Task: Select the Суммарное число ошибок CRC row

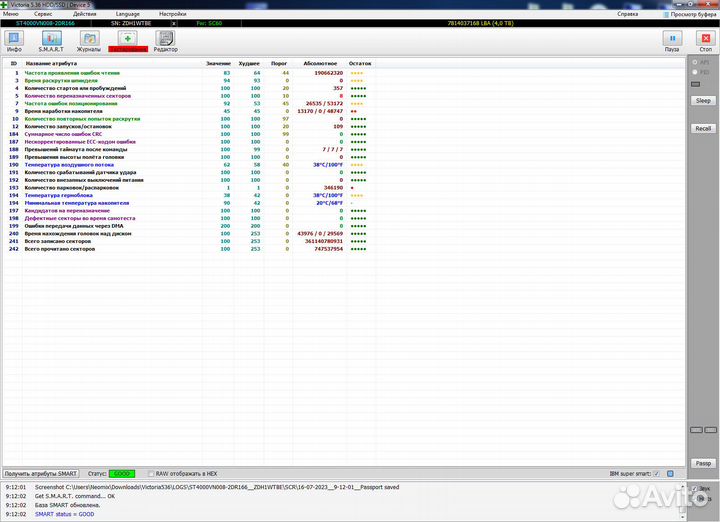Action: click(191, 134)
